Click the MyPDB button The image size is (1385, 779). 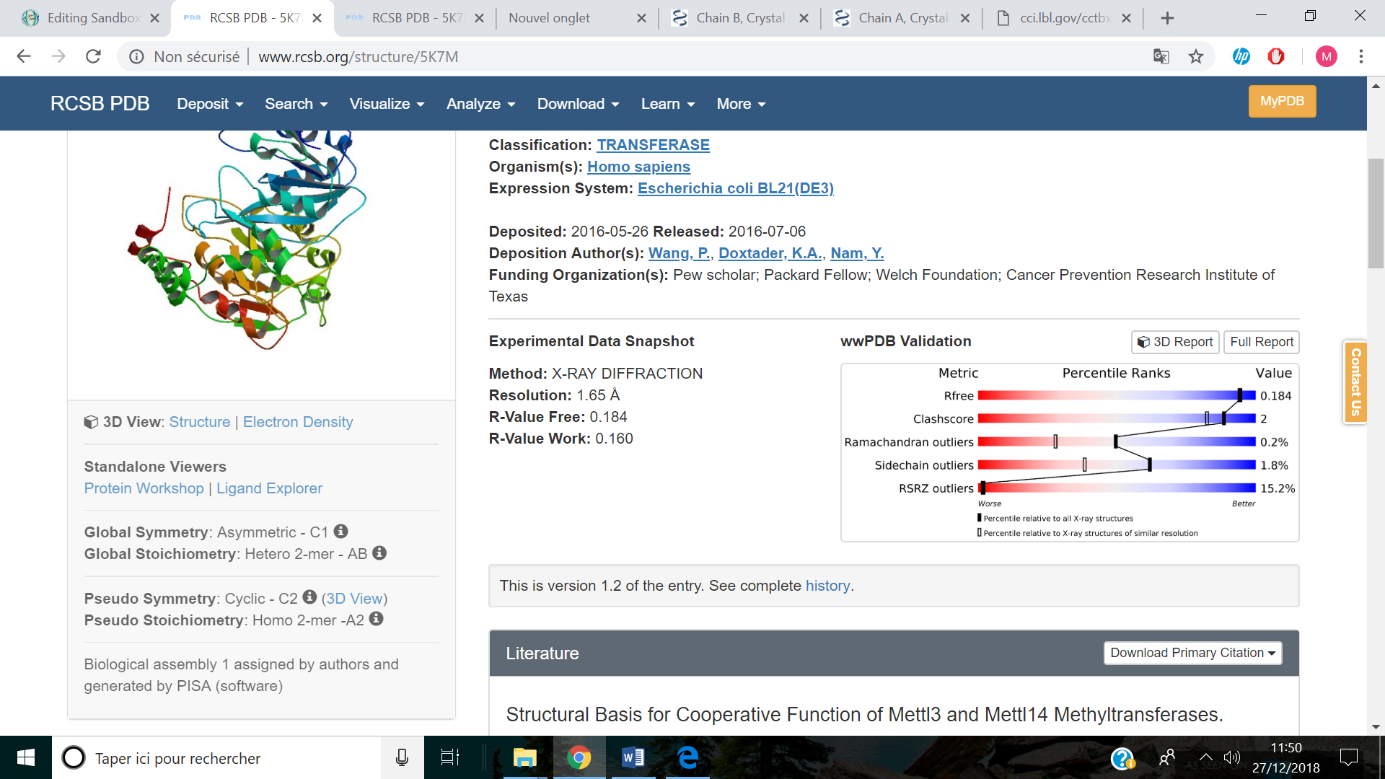point(1282,101)
